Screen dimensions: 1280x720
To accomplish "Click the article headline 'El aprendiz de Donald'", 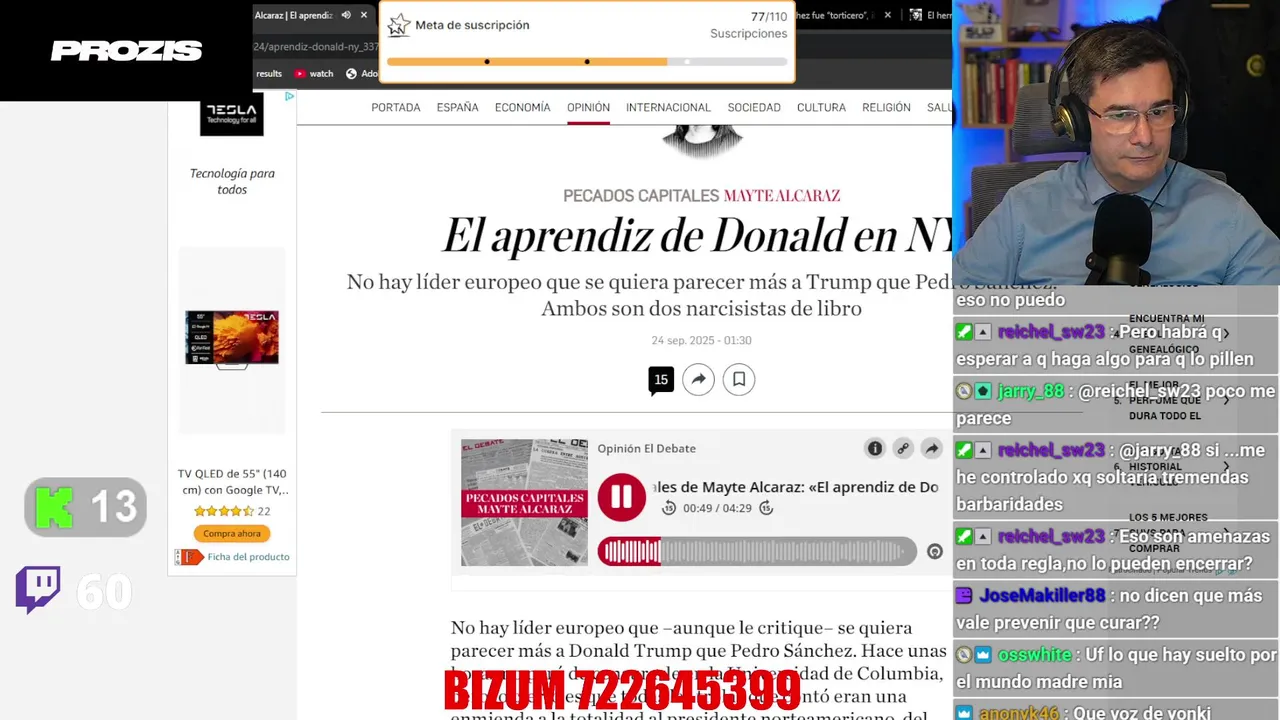I will click(697, 236).
